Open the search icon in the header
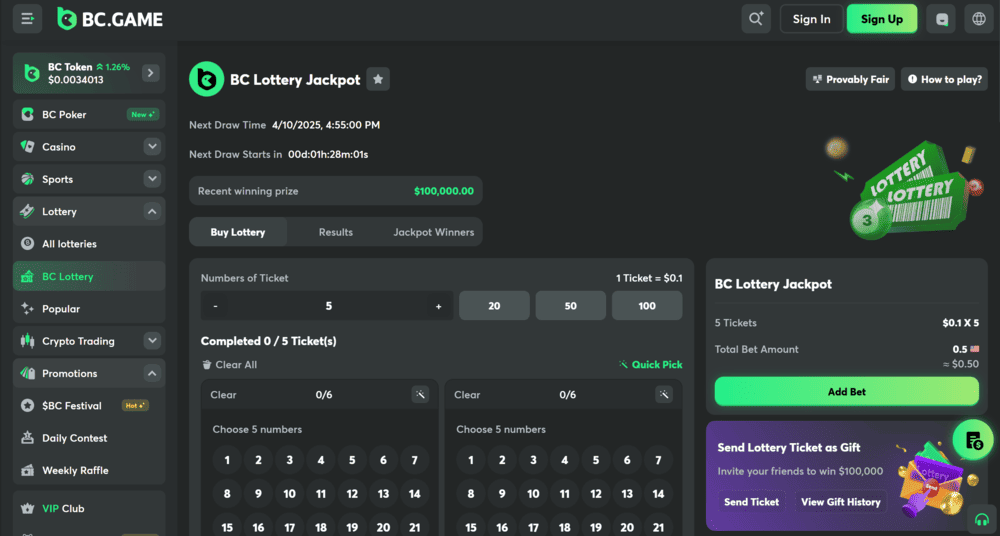 click(x=756, y=19)
